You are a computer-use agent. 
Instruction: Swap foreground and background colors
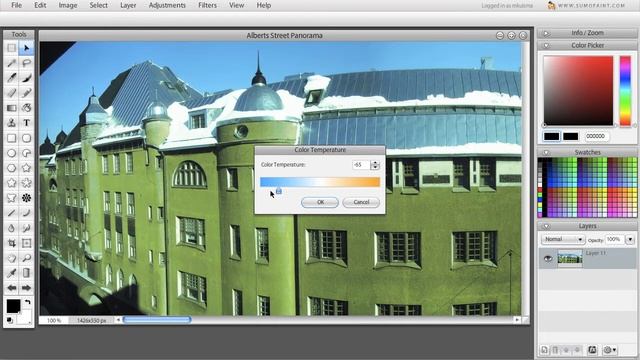27,302
